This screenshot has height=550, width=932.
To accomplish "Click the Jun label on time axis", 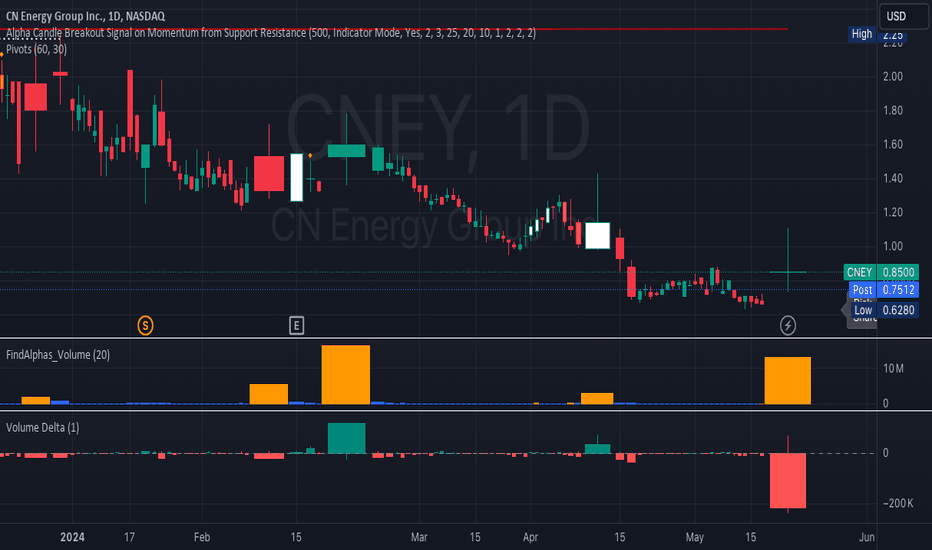I will point(867,537).
